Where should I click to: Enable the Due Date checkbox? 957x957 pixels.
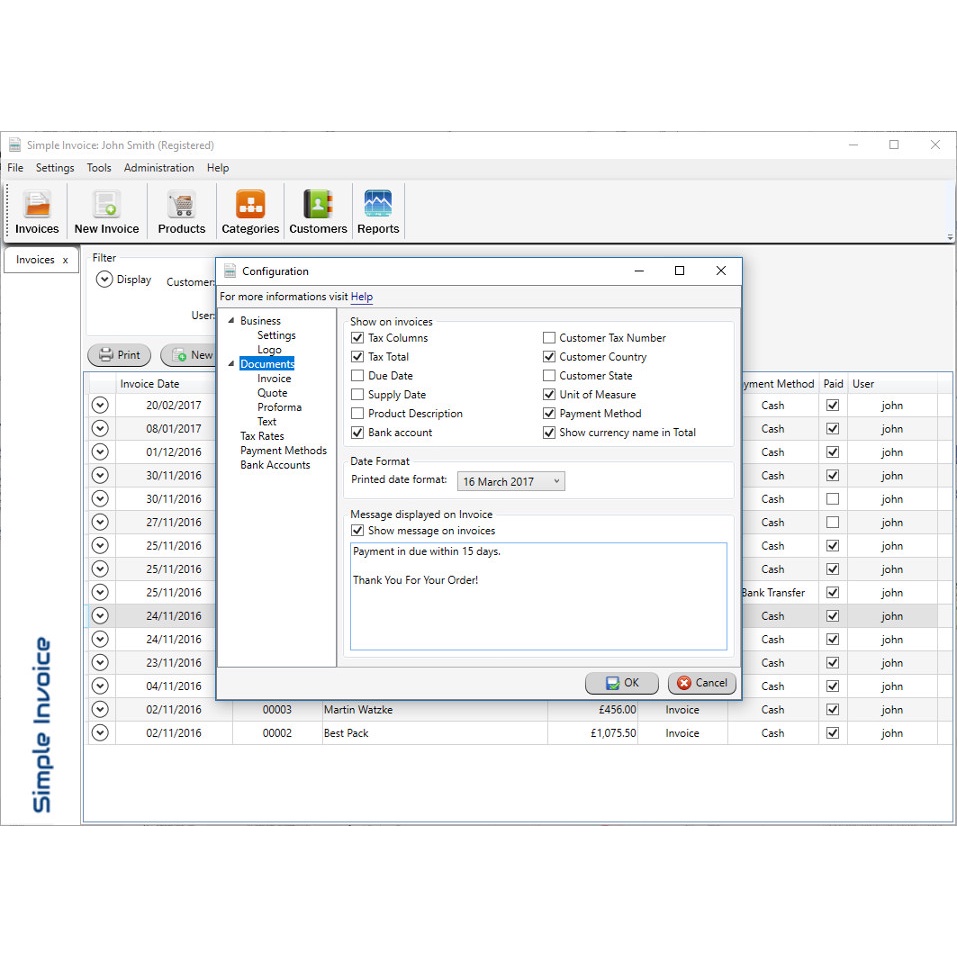click(358, 376)
